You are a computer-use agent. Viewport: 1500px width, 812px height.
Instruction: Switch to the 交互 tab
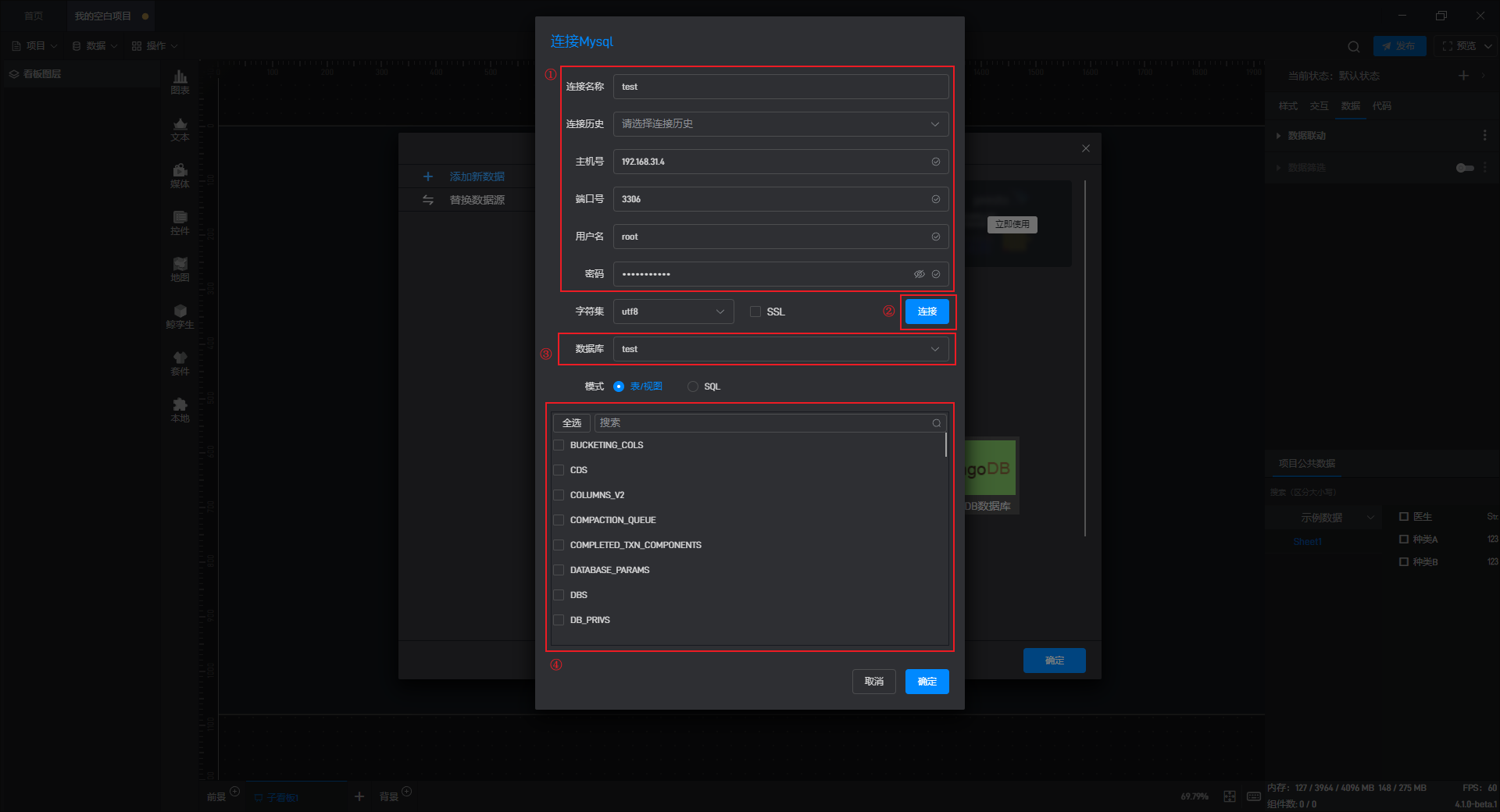[x=1319, y=106]
